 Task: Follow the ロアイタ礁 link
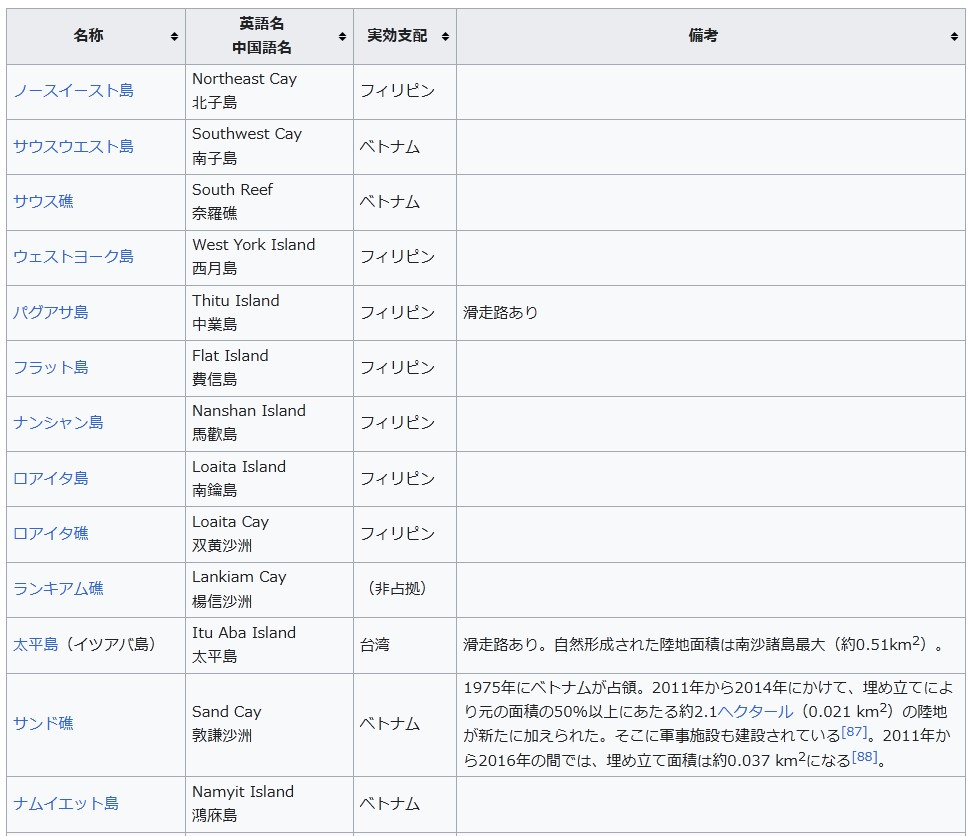coord(51,533)
